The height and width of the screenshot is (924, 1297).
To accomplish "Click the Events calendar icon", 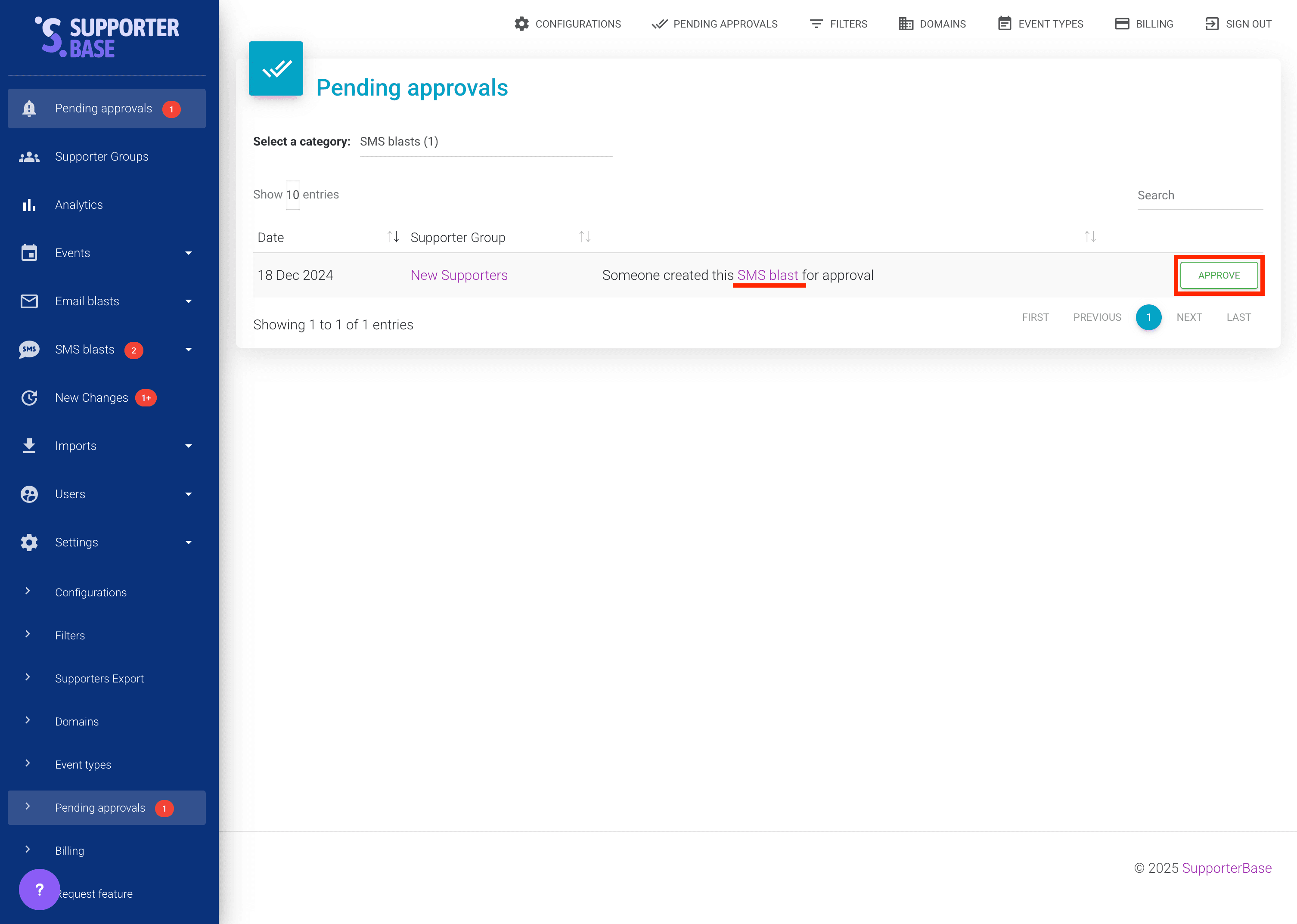I will (x=28, y=253).
